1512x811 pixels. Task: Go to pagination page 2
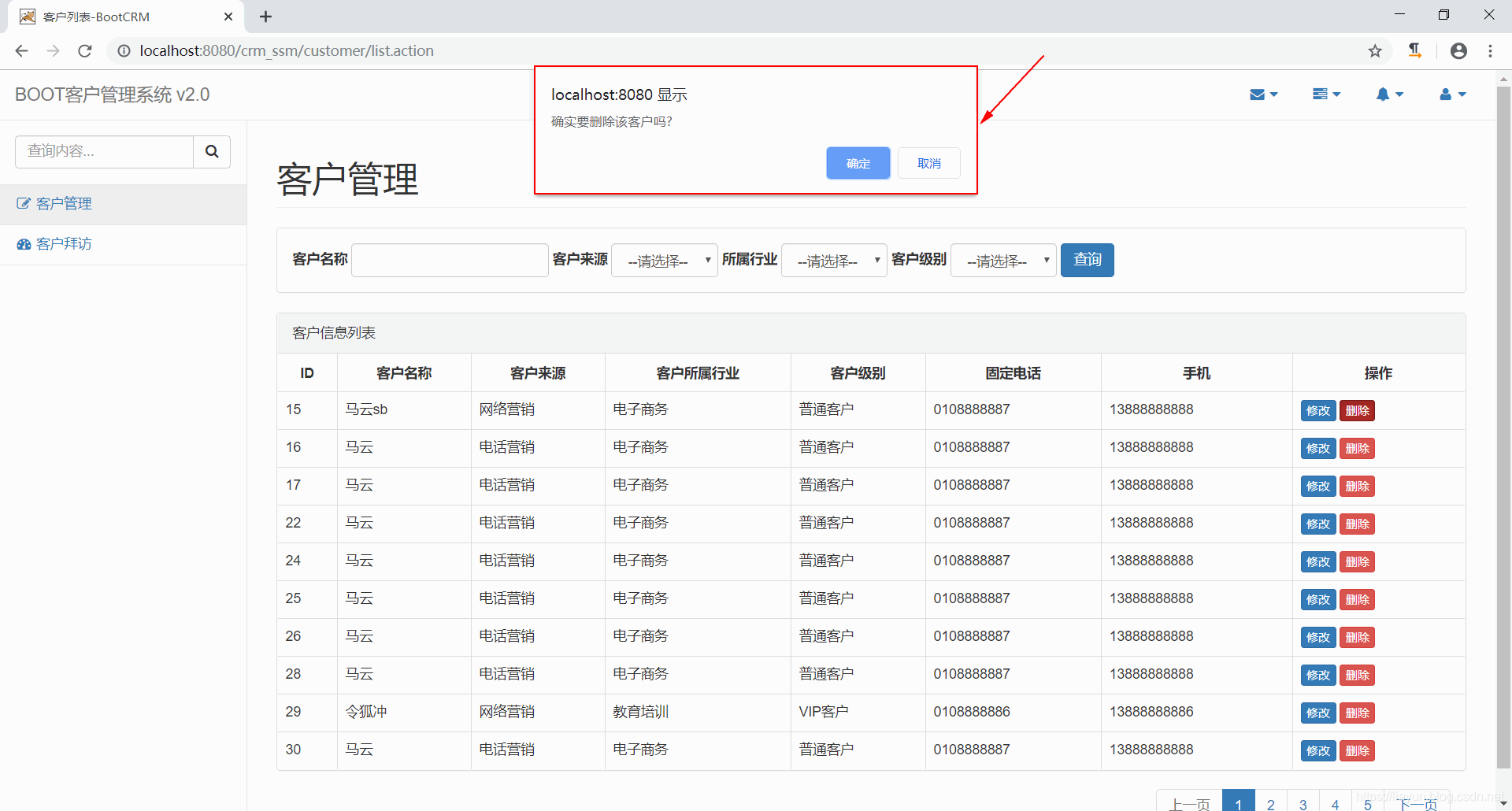pos(1270,802)
